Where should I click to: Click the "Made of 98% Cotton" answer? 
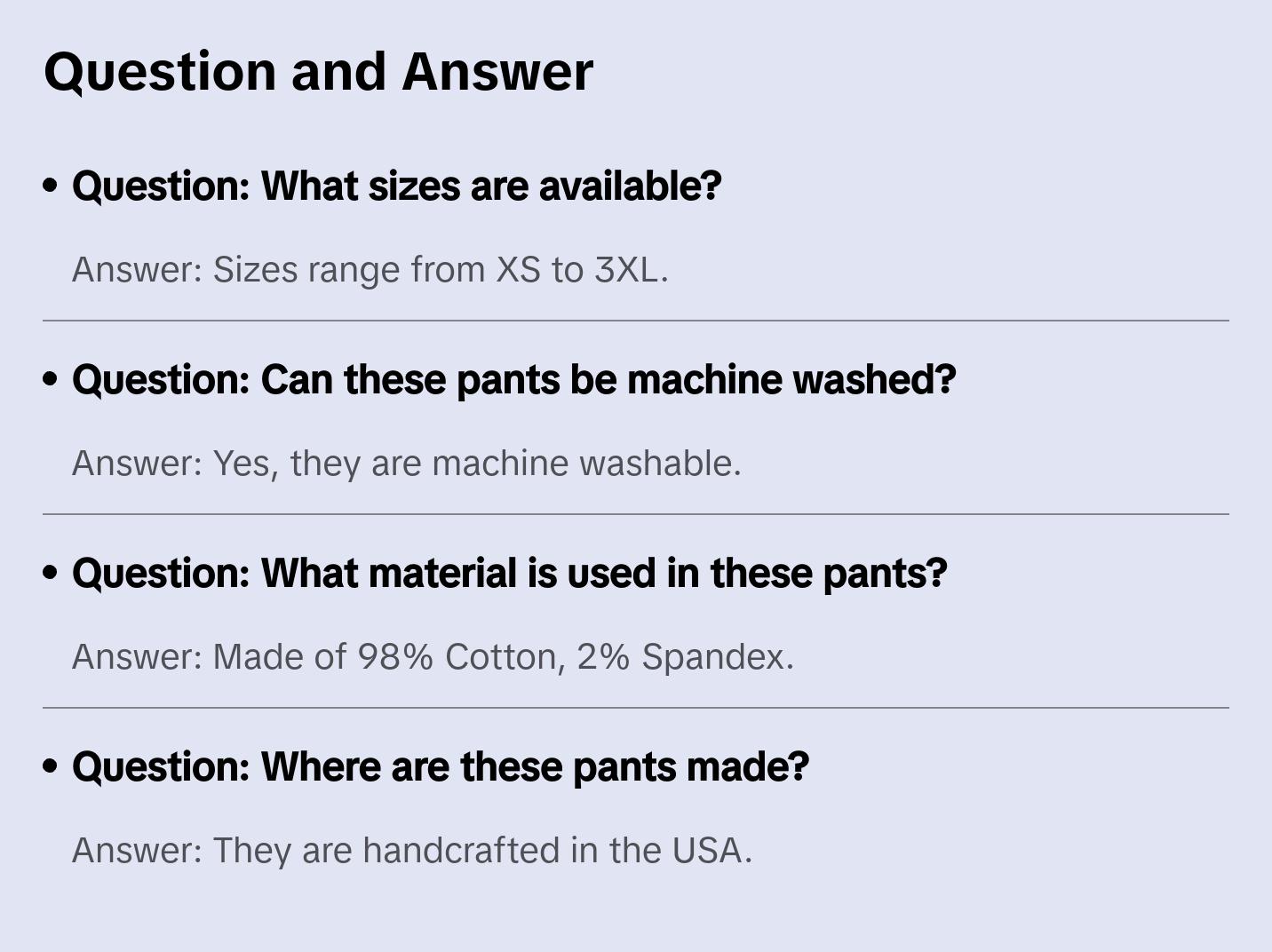433,657
